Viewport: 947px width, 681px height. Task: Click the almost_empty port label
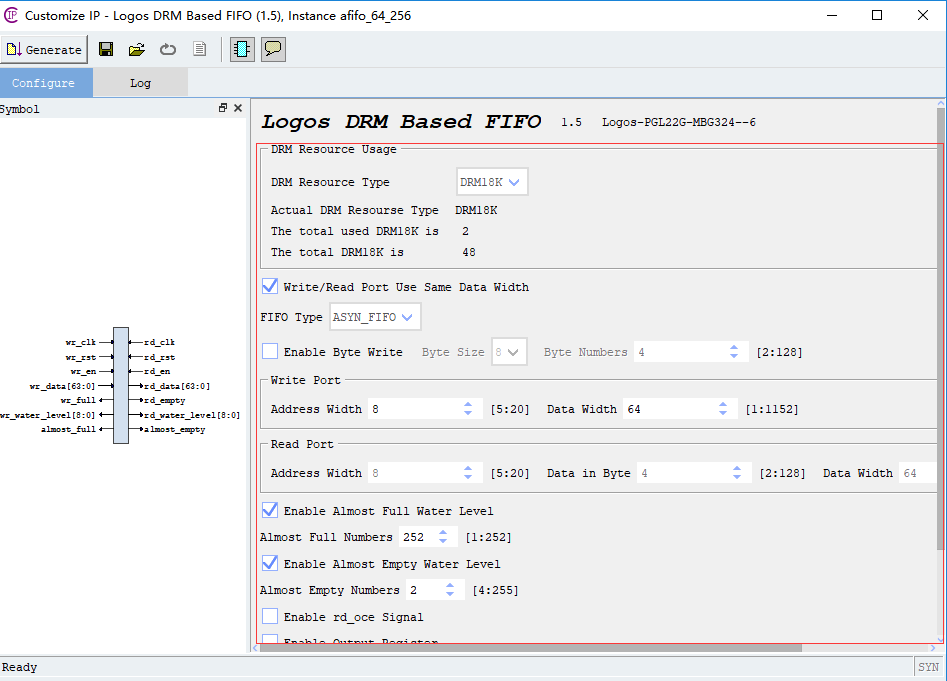[x=175, y=429]
